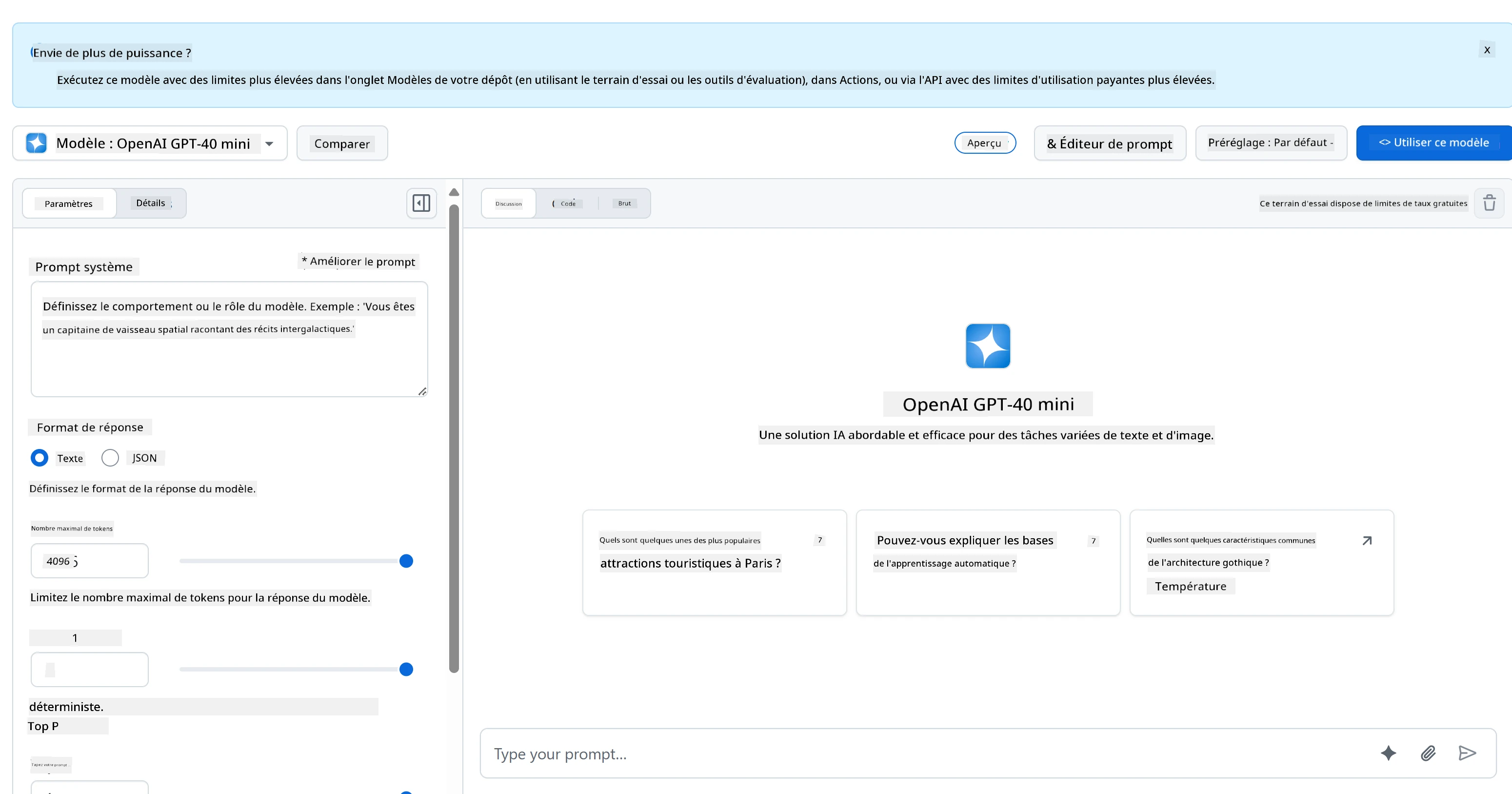This screenshot has height=794, width=1512.
Task: Click the scrollbar up arrow in settings panel
Action: [x=454, y=192]
